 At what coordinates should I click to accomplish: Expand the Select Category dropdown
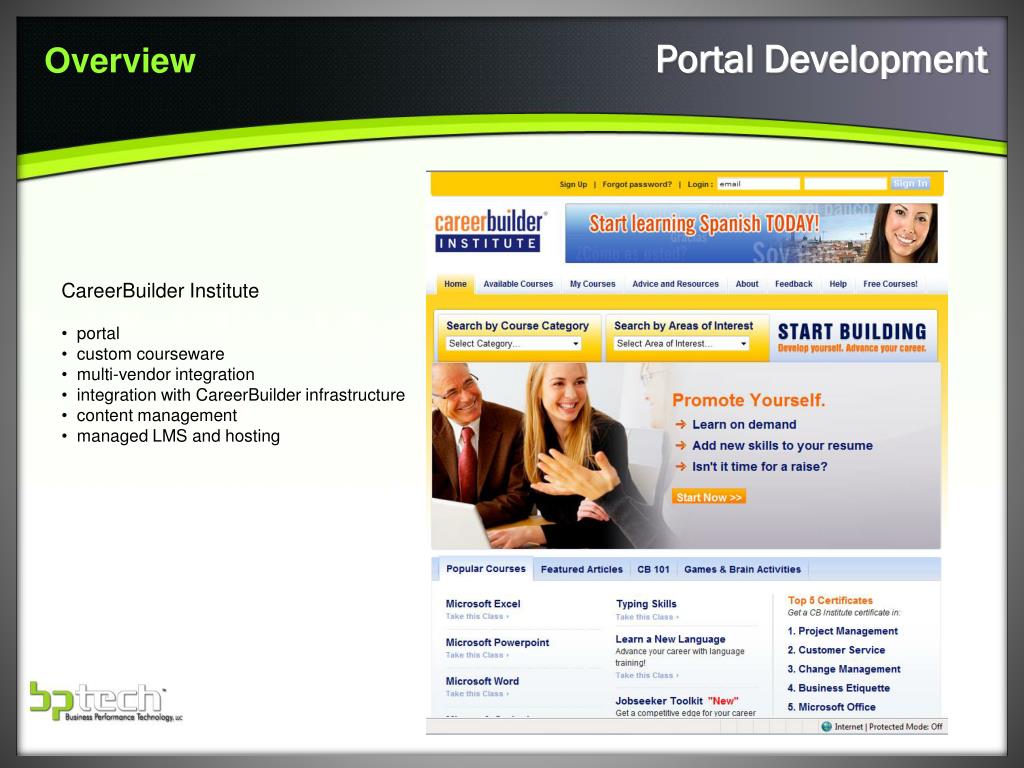514,344
